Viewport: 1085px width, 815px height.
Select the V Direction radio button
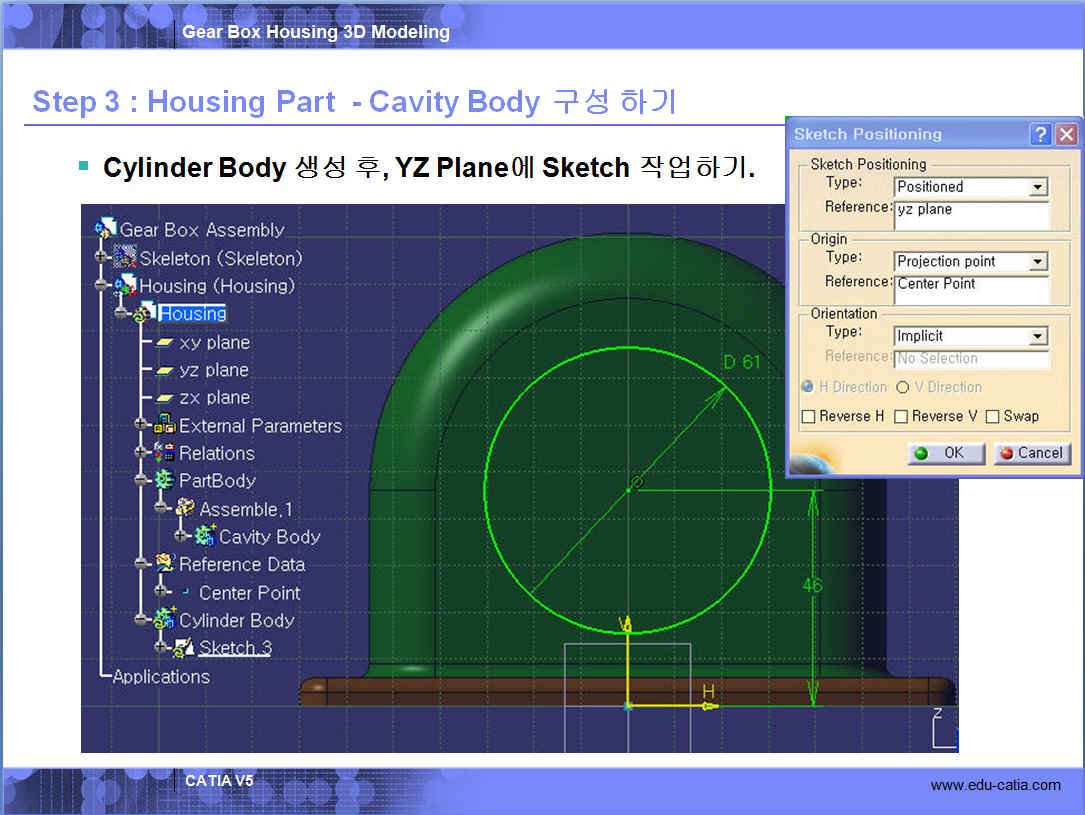click(902, 387)
